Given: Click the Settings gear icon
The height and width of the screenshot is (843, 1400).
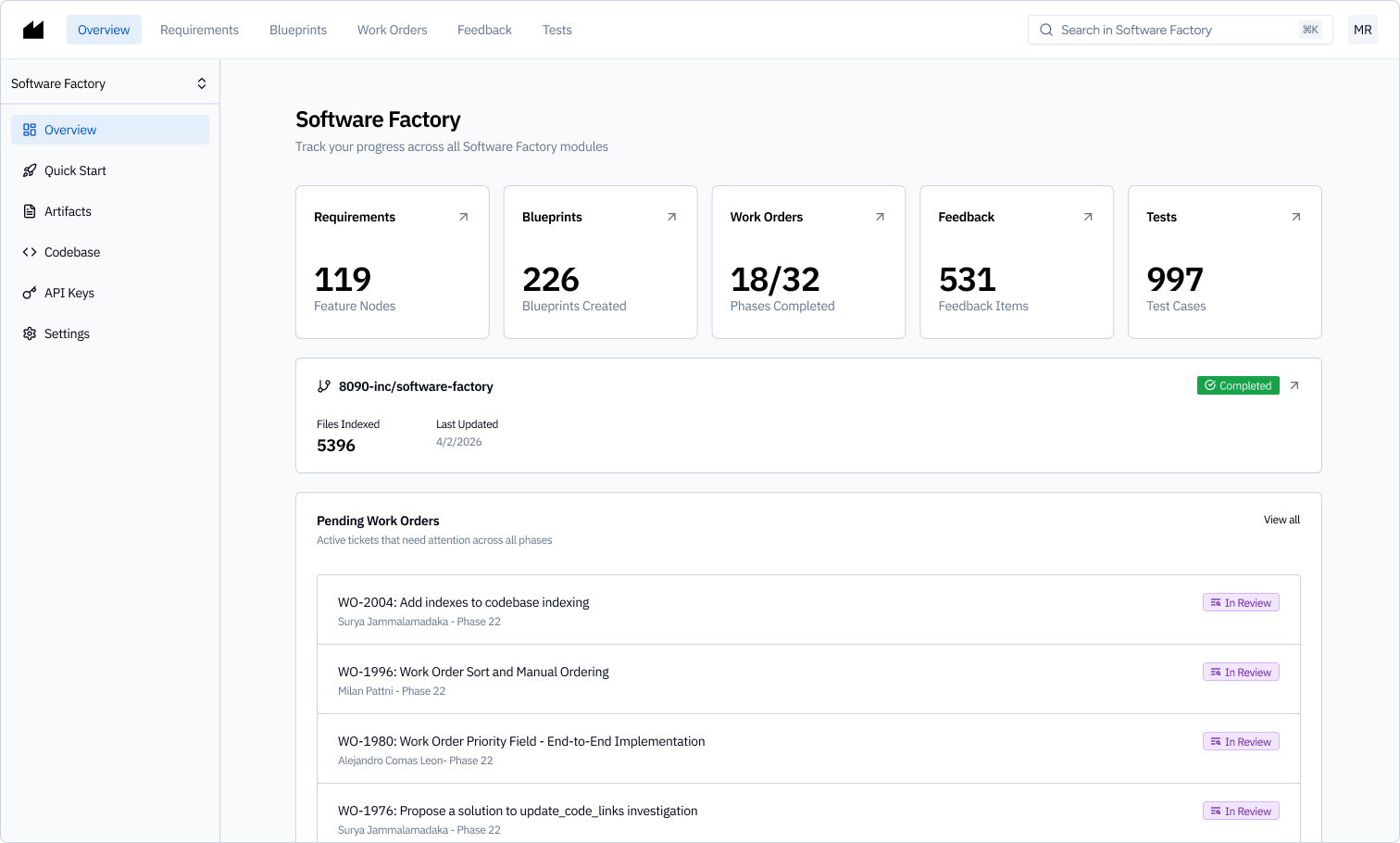Looking at the screenshot, I should 28,333.
